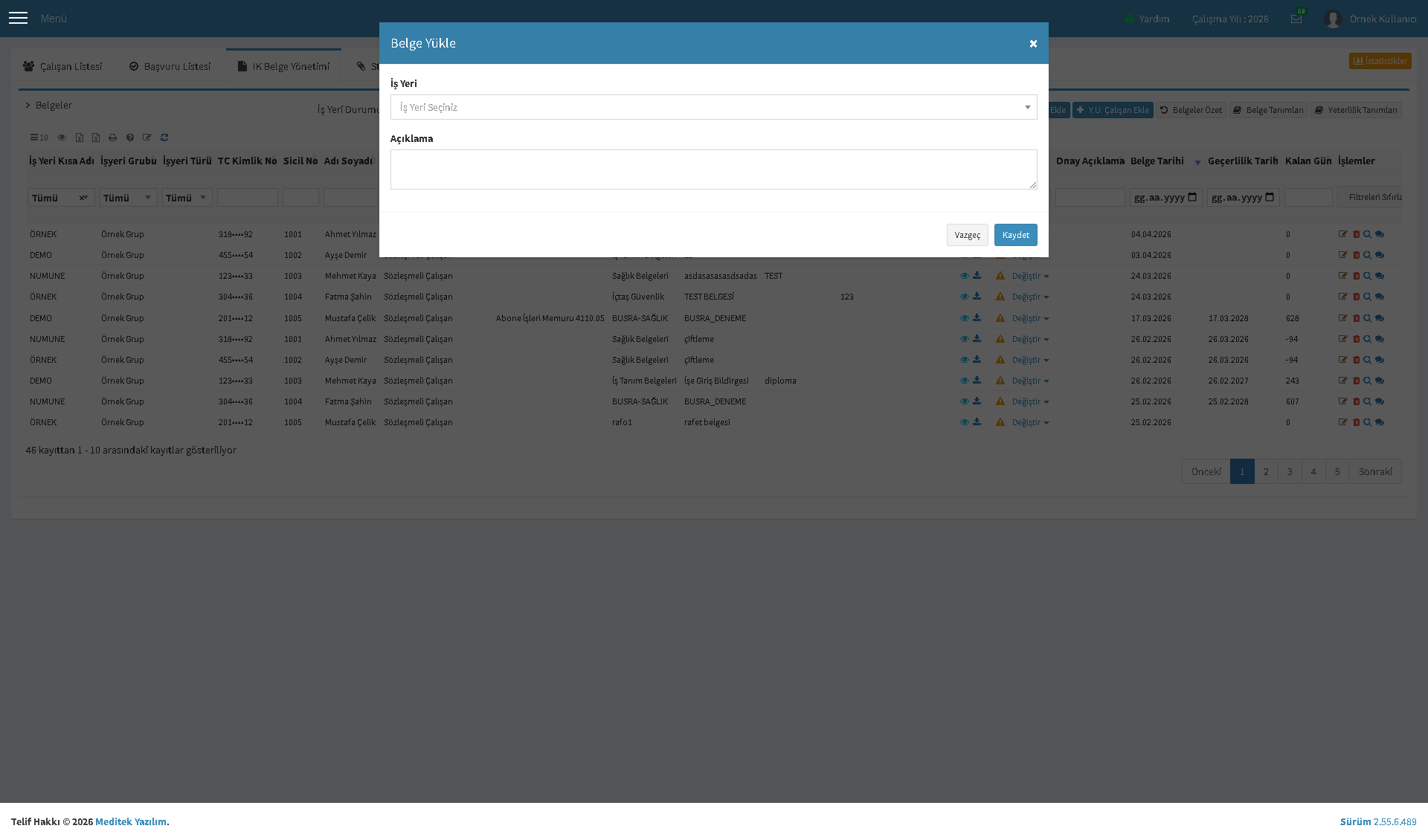Open the Geçerlilik Tarihi date filter
This screenshot has height=840, width=1428.
coord(1243,198)
